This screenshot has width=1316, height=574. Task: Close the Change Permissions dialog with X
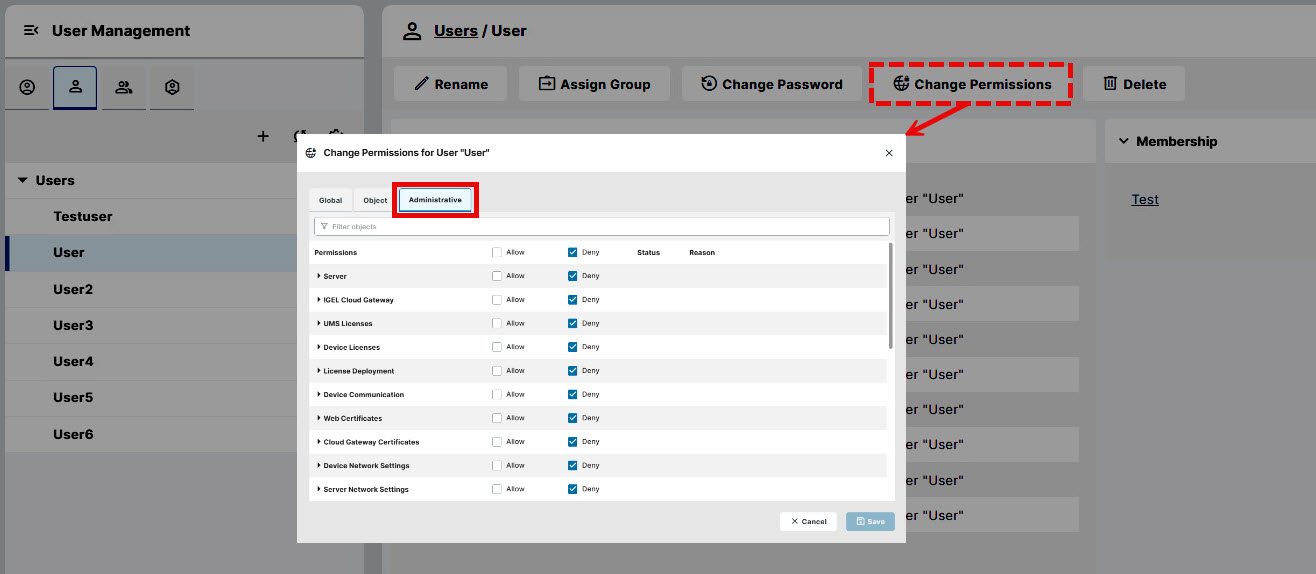tap(889, 153)
